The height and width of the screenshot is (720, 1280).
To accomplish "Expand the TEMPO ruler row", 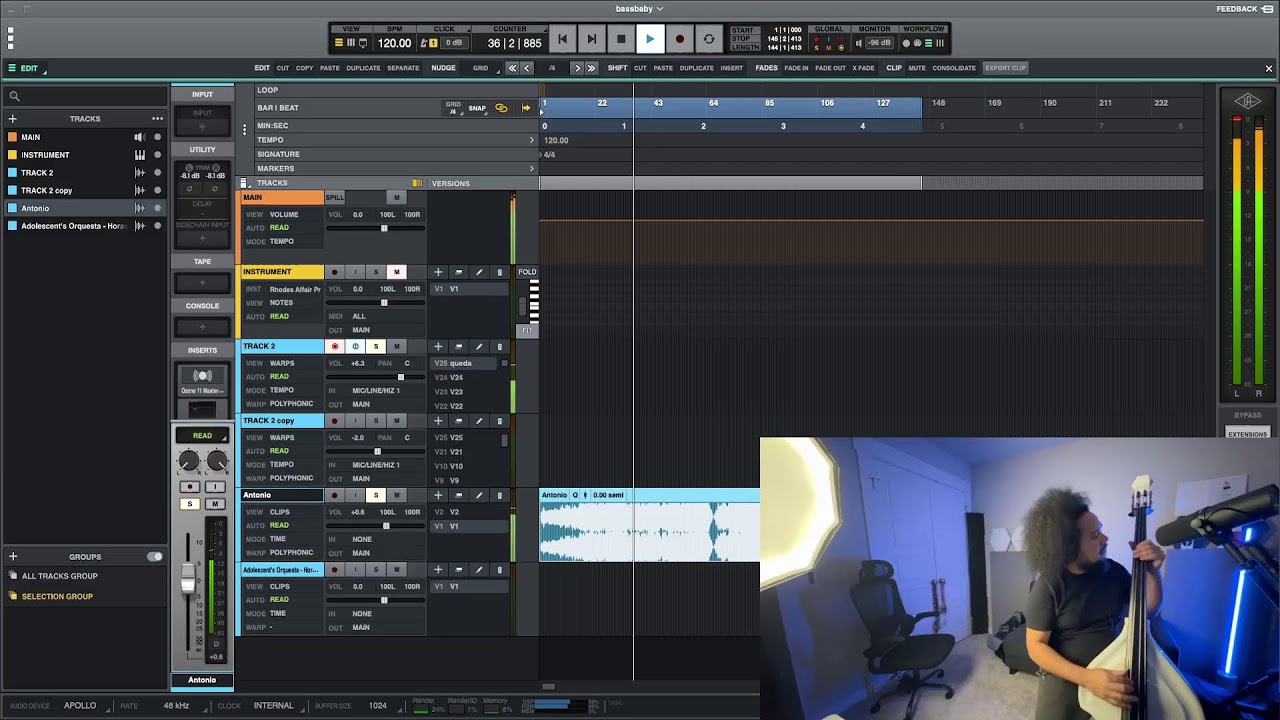I will coord(532,140).
